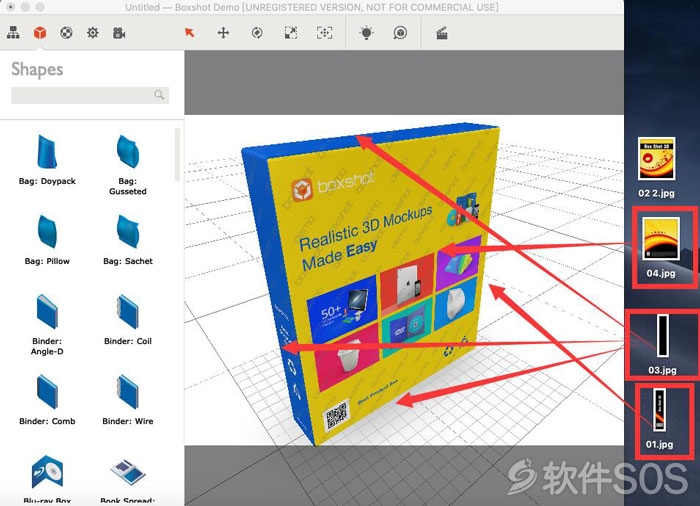Select the Binder: Wire shape
700x506 pixels.
pos(128,399)
